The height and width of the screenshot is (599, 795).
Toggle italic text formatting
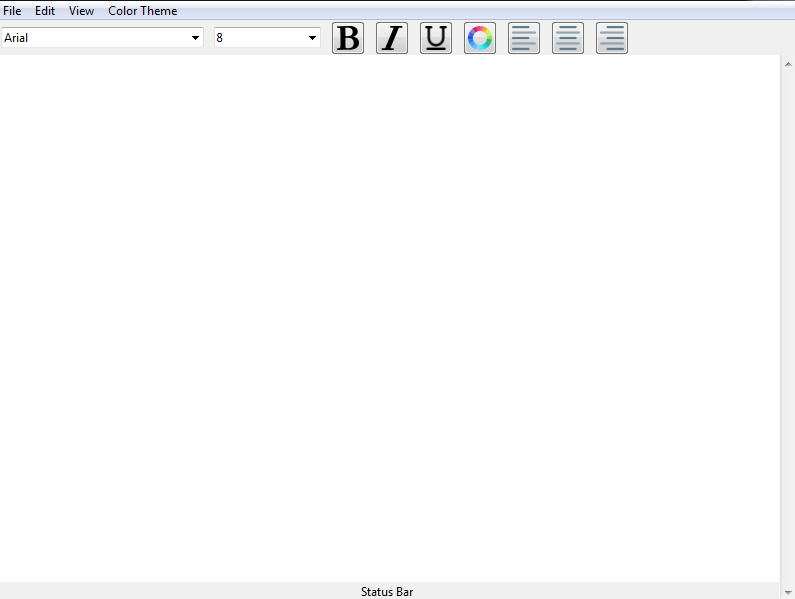click(x=392, y=38)
